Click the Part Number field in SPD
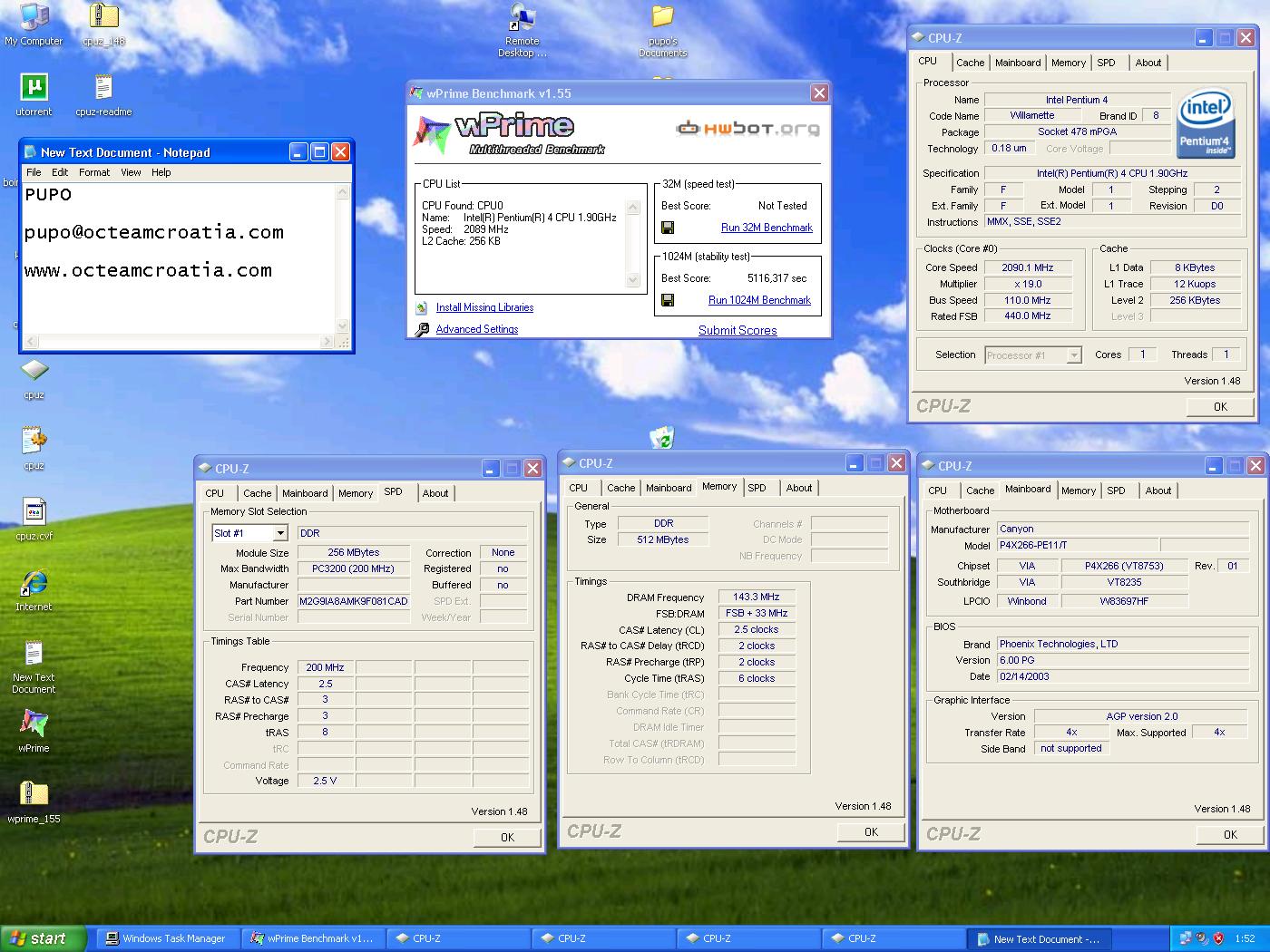This screenshot has height=952, width=1270. tap(354, 601)
